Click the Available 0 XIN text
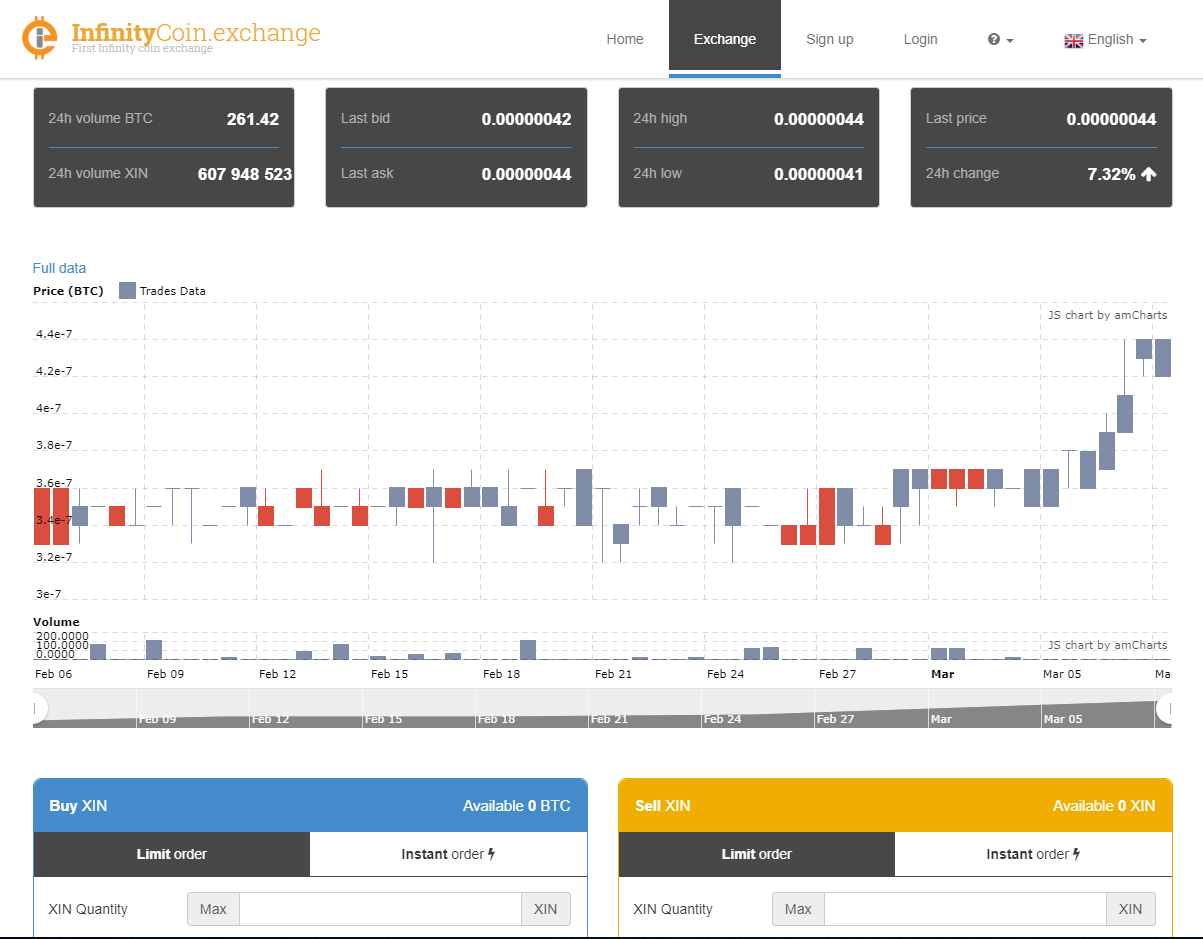This screenshot has height=939, width=1203. 1104,806
